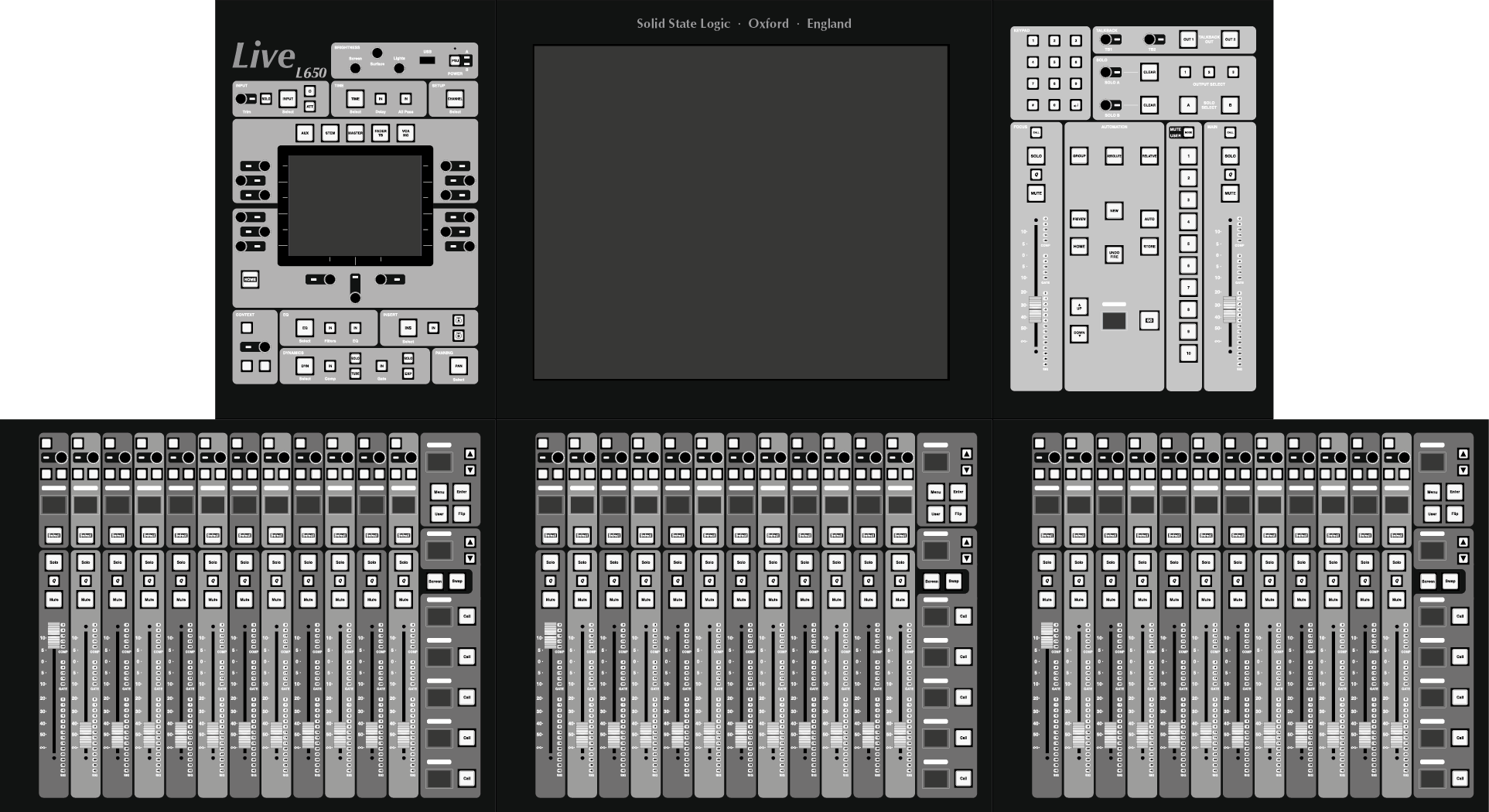Tap keypad number 5
Viewport: 1489px width, 812px height.
click(x=1054, y=62)
